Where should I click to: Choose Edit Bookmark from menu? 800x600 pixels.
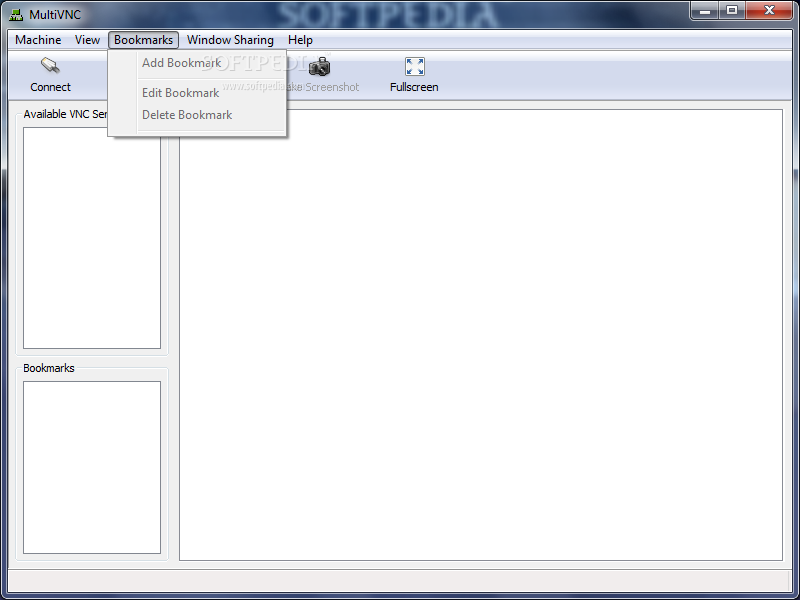tap(197, 93)
